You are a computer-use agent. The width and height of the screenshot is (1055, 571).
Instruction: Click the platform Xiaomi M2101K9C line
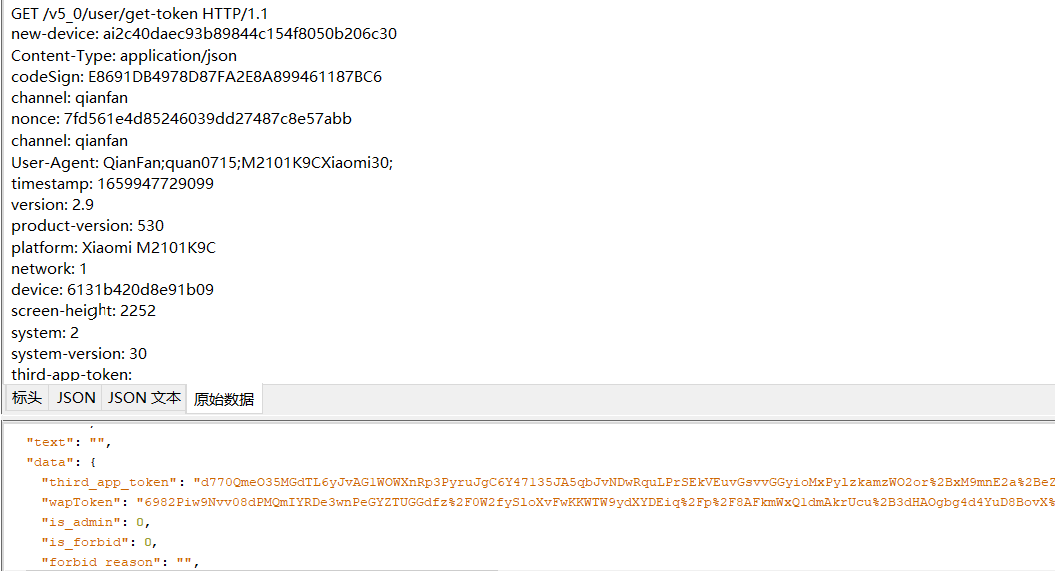click(113, 248)
